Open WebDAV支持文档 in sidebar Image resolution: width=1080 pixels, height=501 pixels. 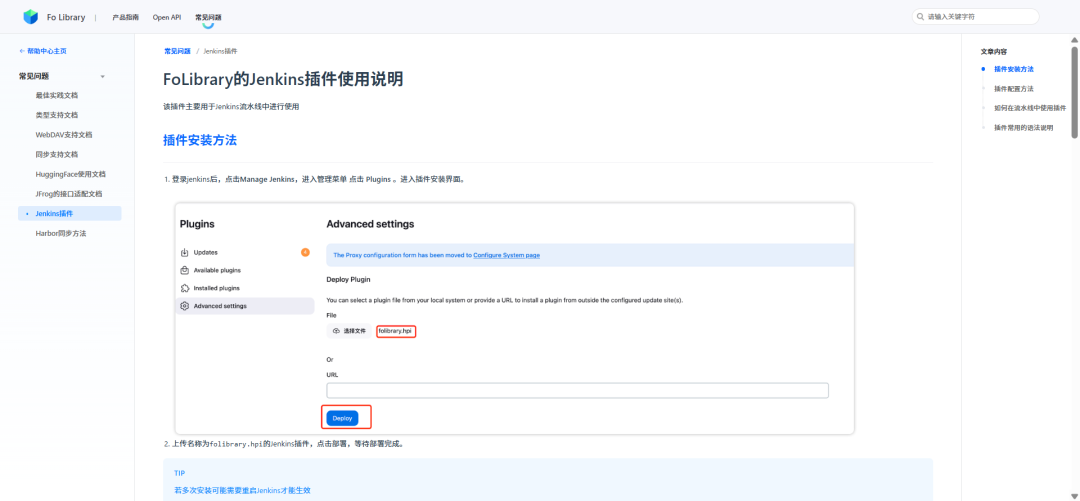tap(63, 134)
